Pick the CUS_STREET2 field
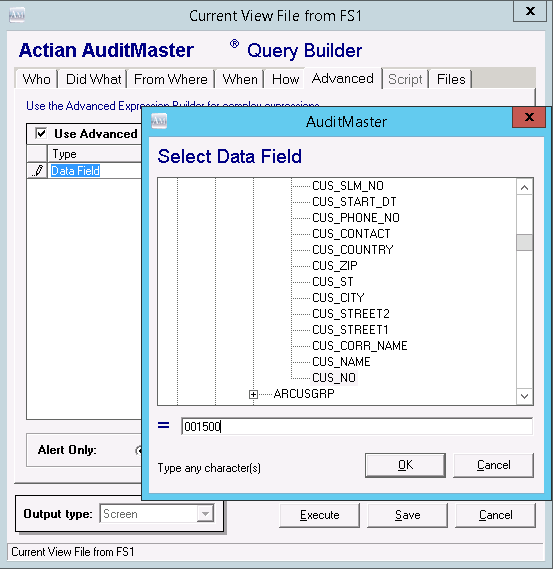 [351, 314]
